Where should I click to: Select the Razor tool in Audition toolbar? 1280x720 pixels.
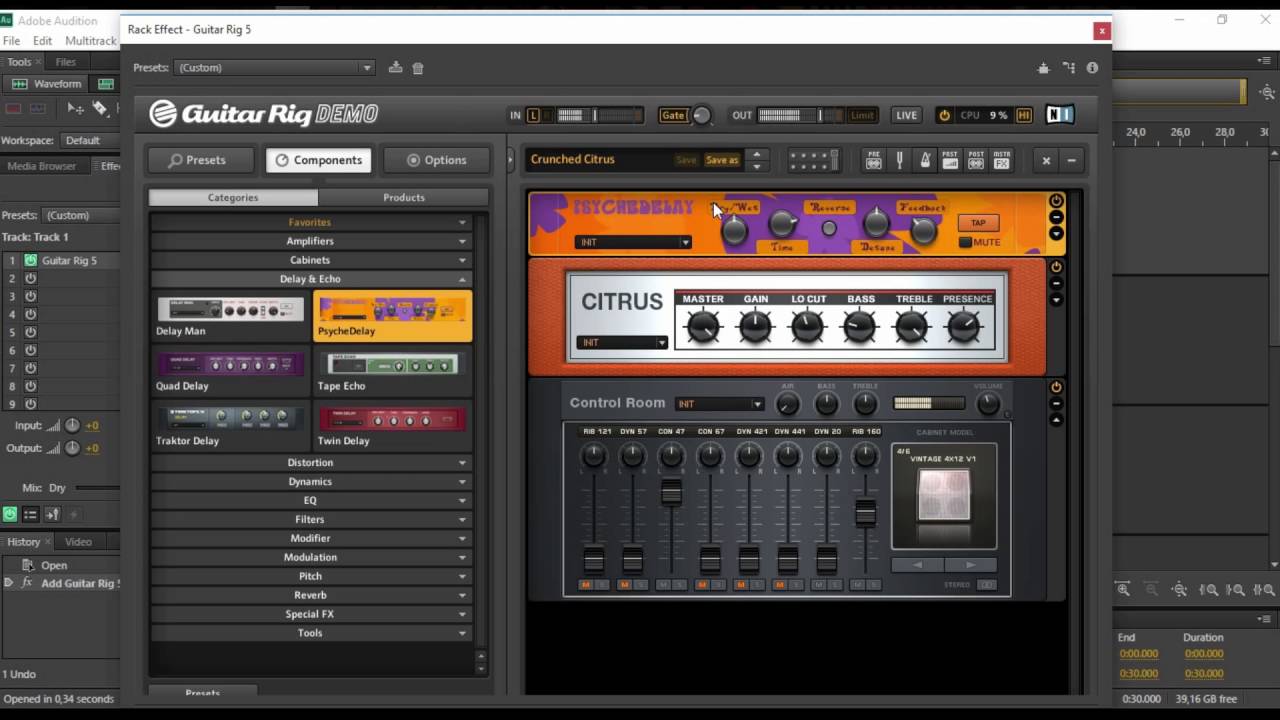click(x=100, y=108)
